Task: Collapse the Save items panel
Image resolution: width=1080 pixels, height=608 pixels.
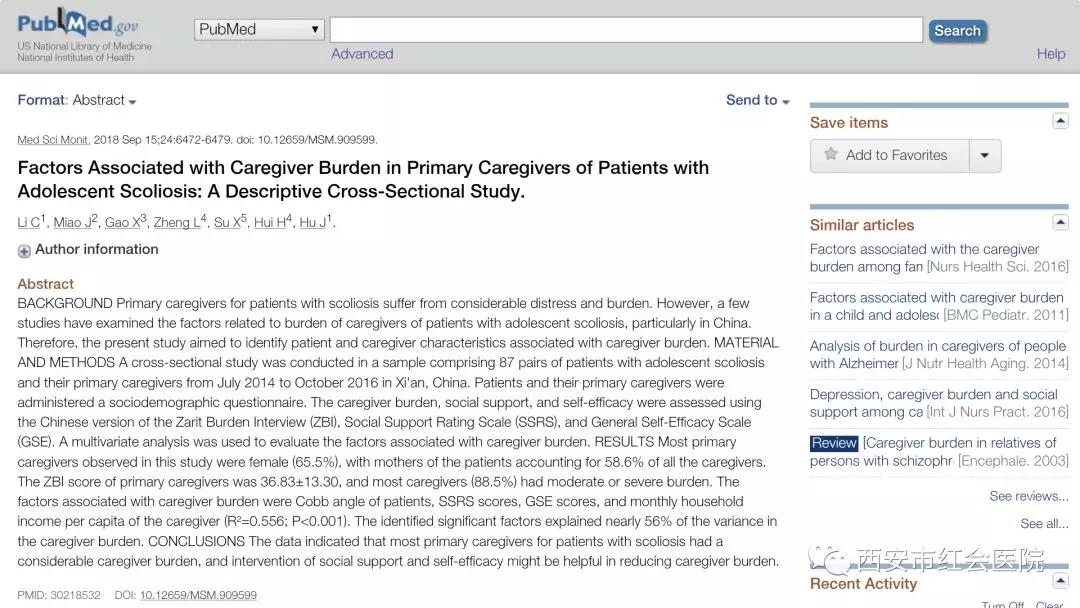Action: 1060,121
